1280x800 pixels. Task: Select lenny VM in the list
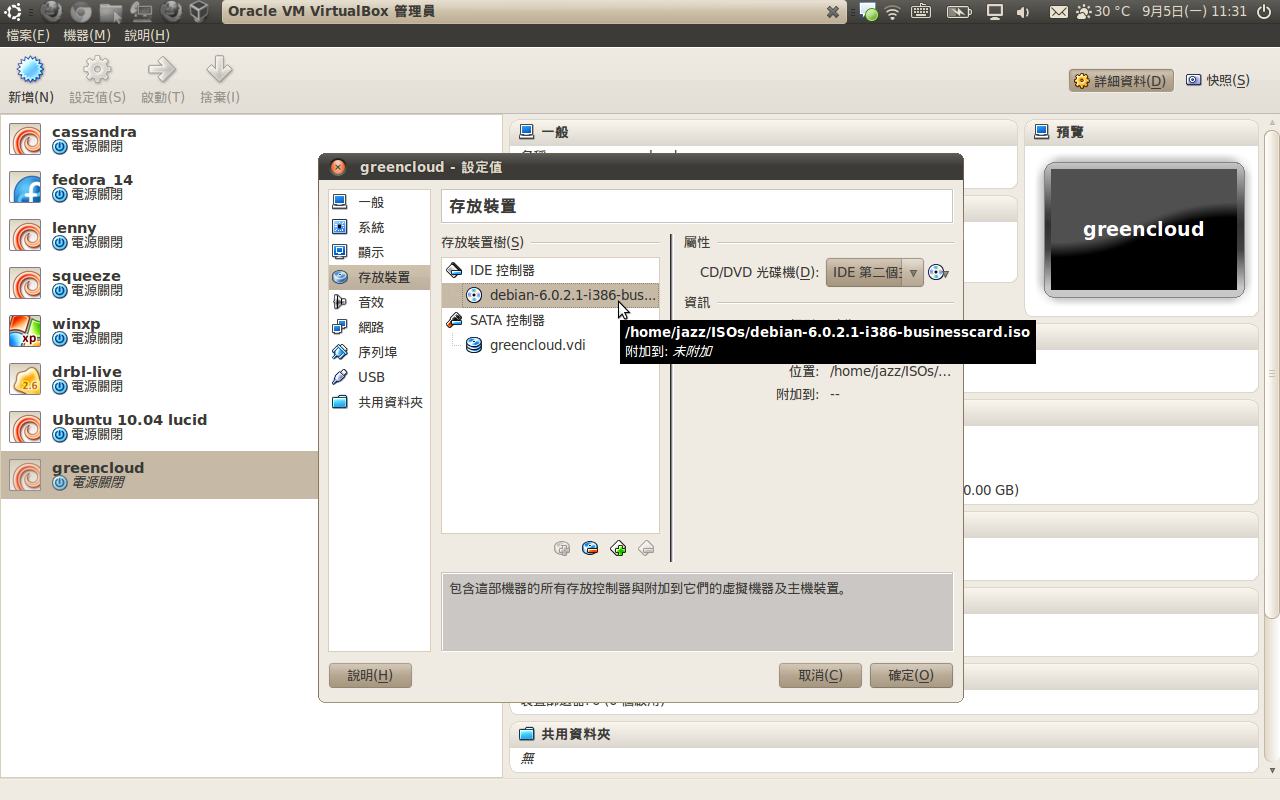tap(251, 235)
